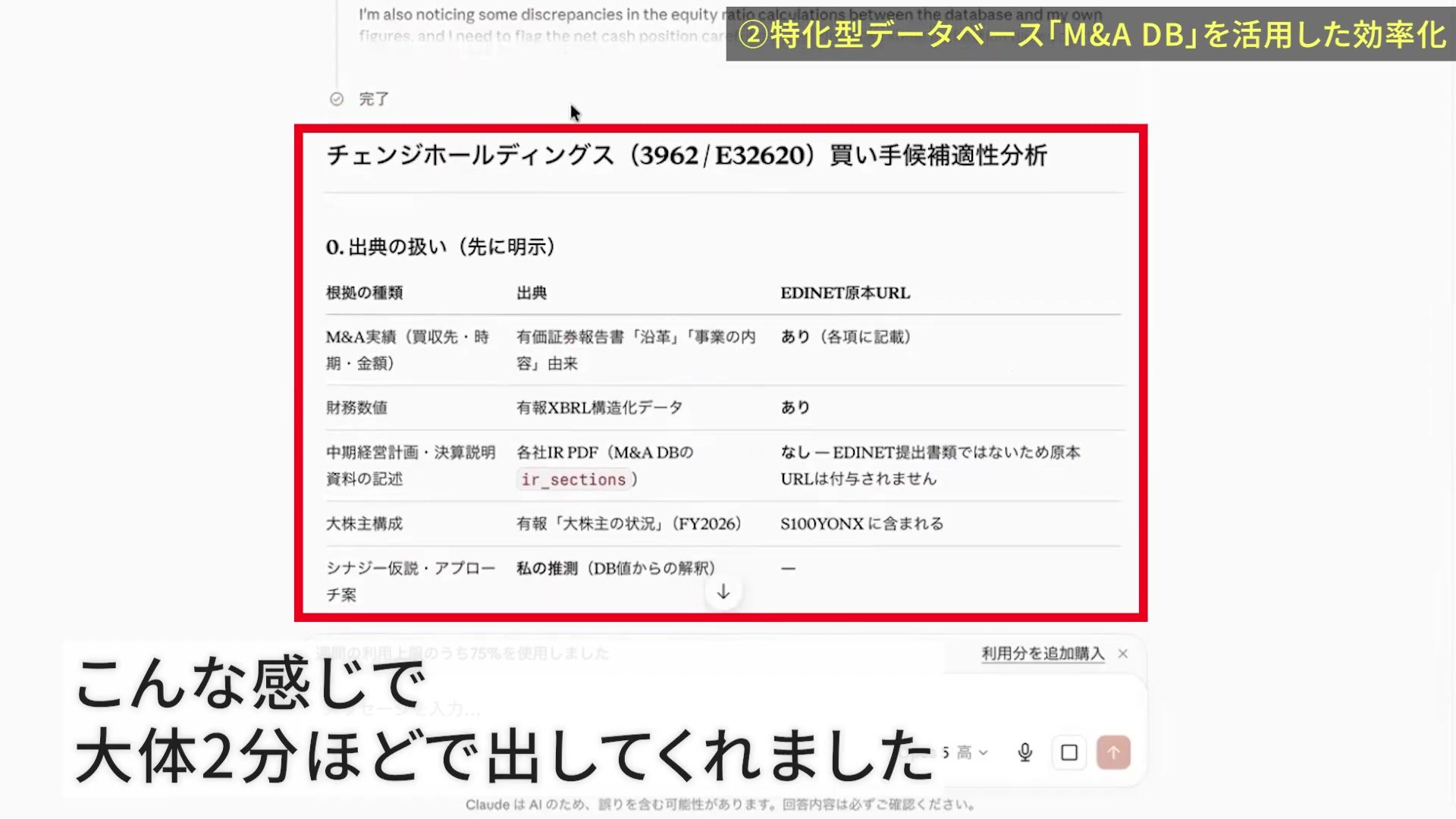This screenshot has height=819, width=1456.
Task: Click the cell 有報「大株主の状況」(FY2026)
Action: (x=629, y=523)
